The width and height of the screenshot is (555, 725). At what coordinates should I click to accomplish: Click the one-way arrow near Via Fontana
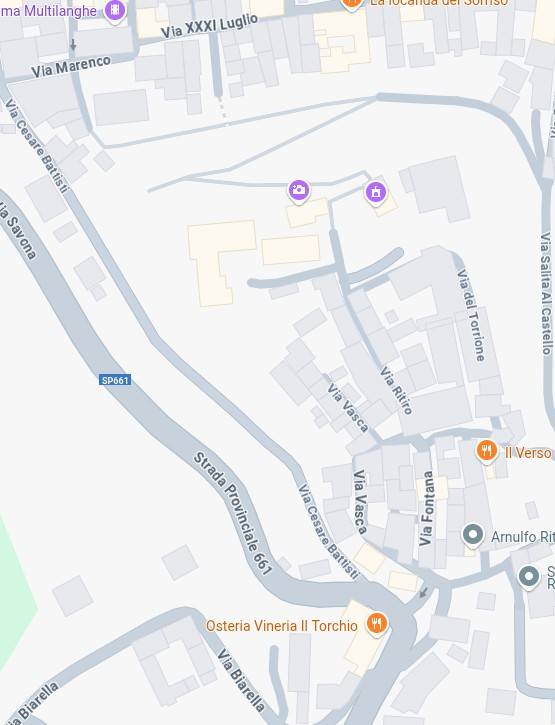423,593
